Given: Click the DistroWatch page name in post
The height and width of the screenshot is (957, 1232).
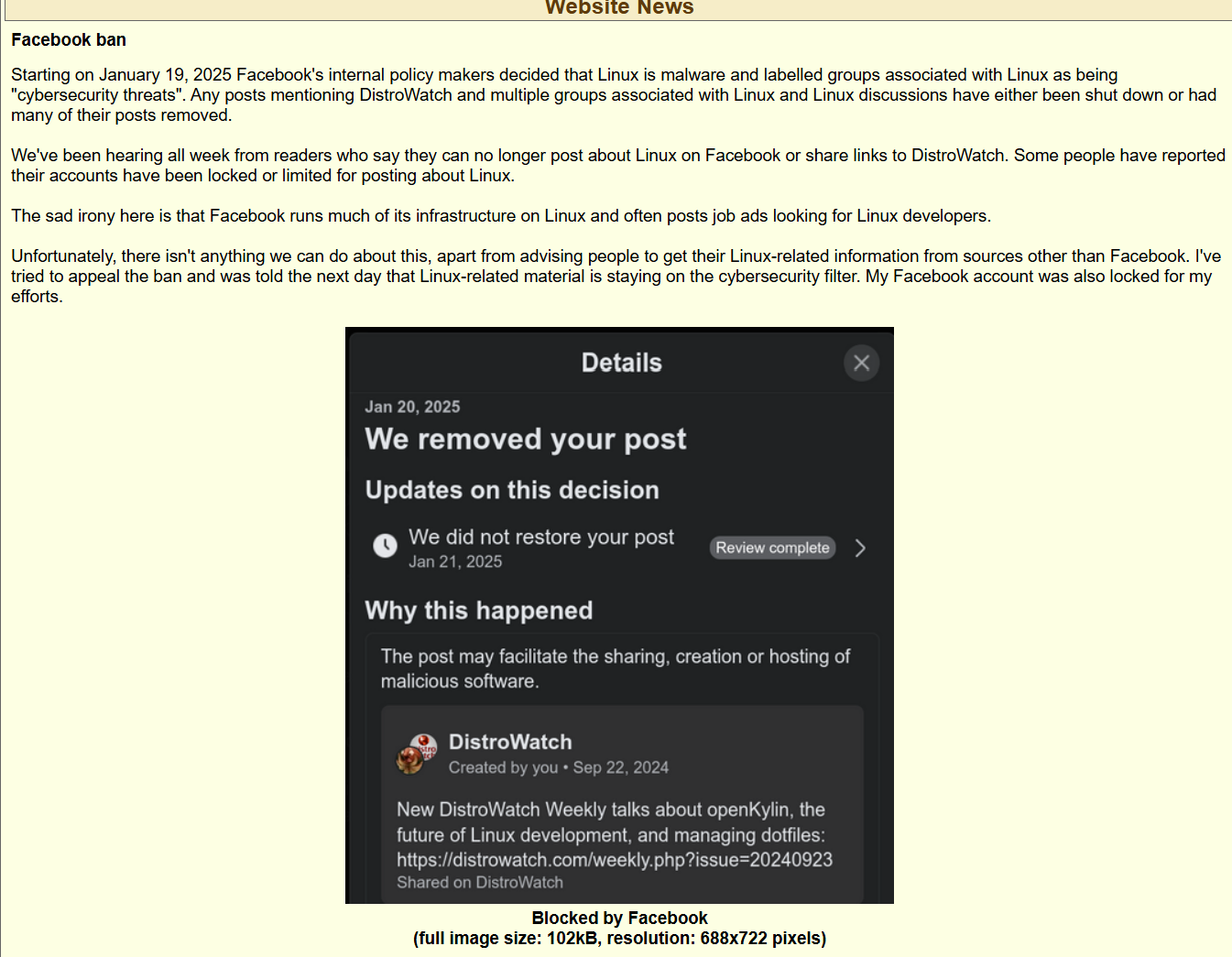Looking at the screenshot, I should click(510, 742).
